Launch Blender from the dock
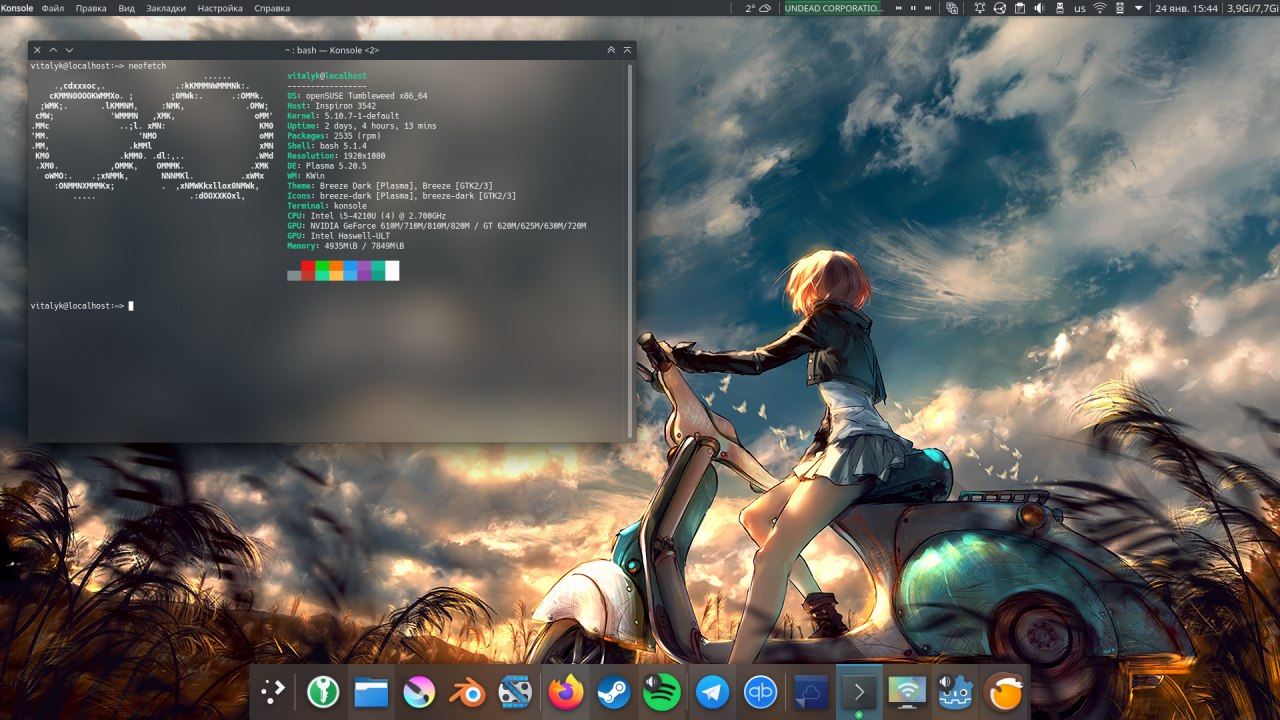This screenshot has width=1280, height=720. tap(466, 692)
